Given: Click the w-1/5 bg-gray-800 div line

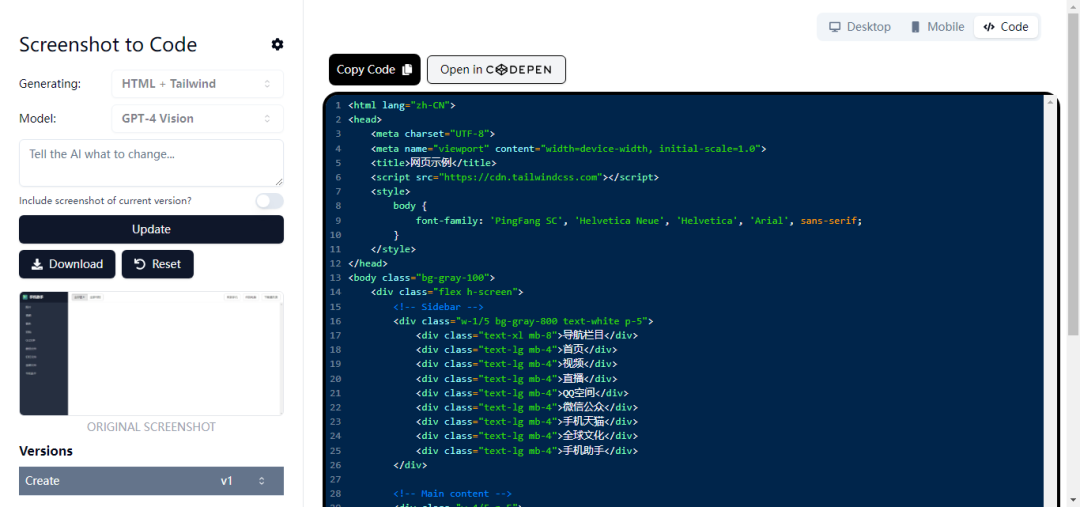Looking at the screenshot, I should click(523, 322).
